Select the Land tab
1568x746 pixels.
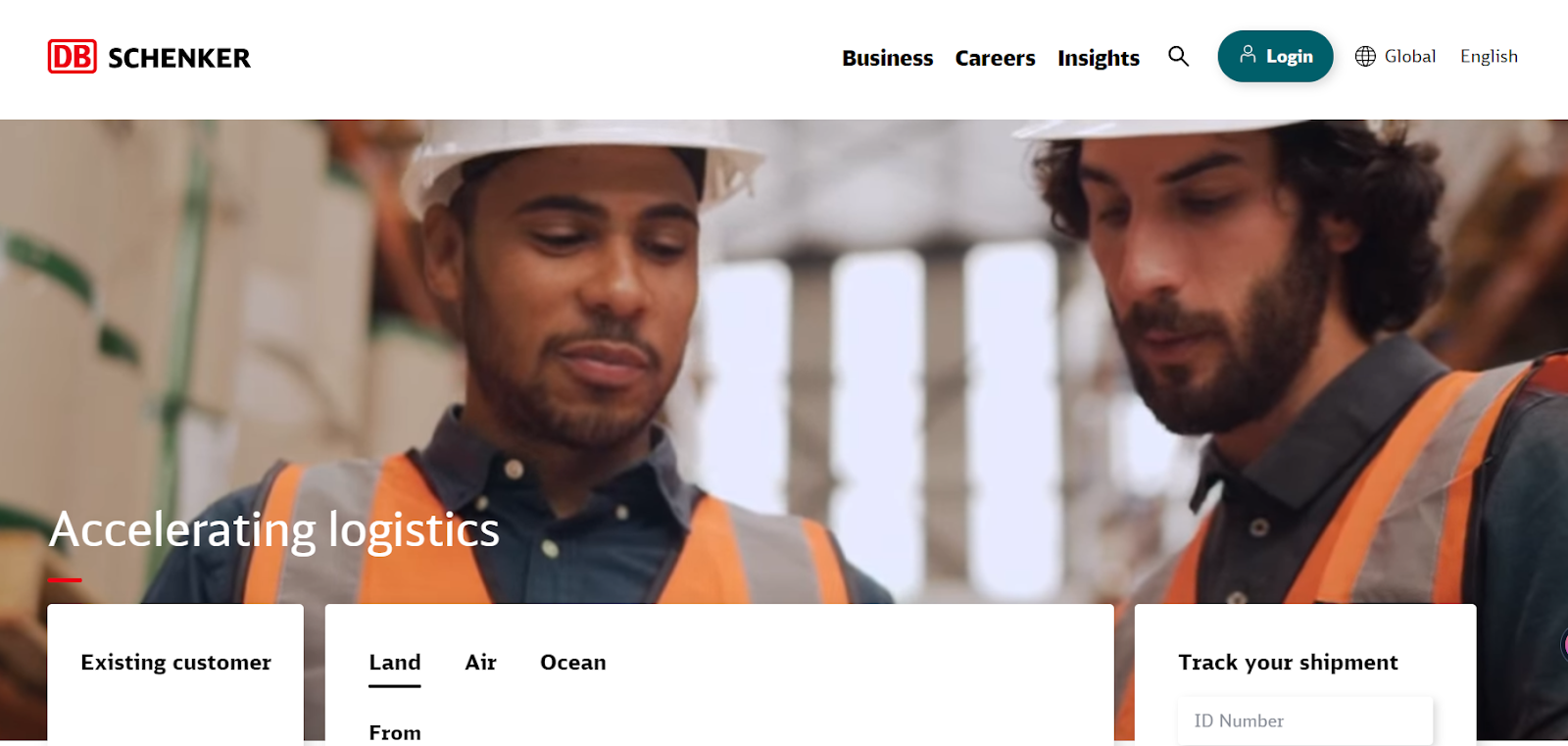[x=395, y=663]
